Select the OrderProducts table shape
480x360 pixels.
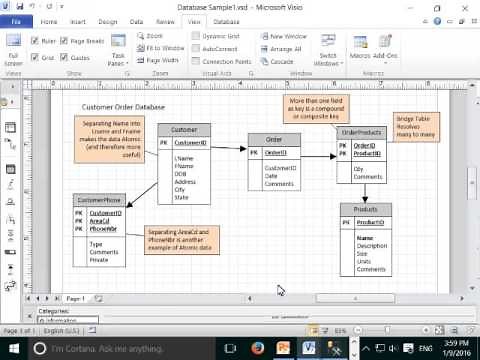point(362,155)
